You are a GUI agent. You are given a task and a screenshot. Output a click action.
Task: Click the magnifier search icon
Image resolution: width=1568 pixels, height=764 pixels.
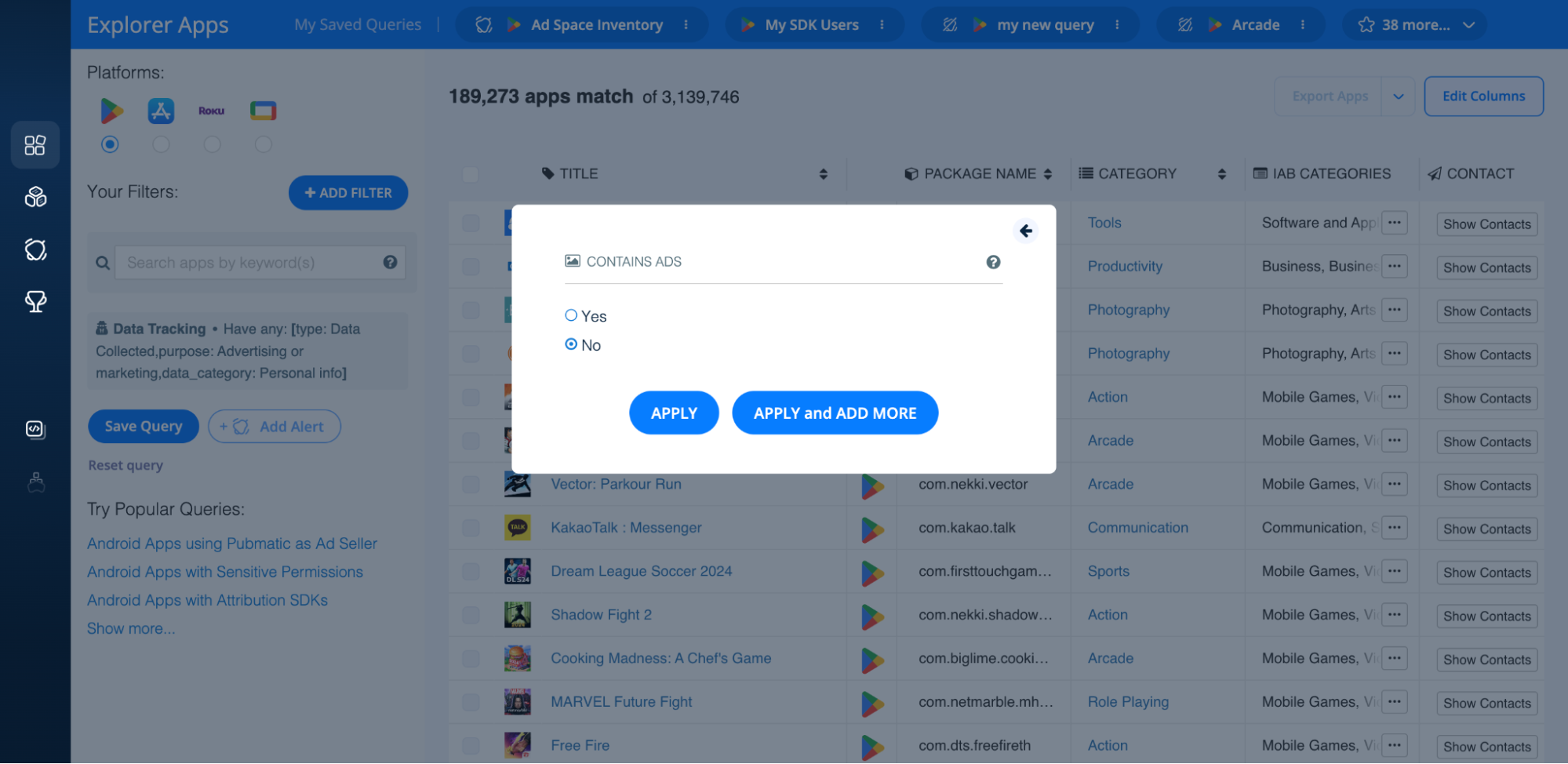coord(103,263)
